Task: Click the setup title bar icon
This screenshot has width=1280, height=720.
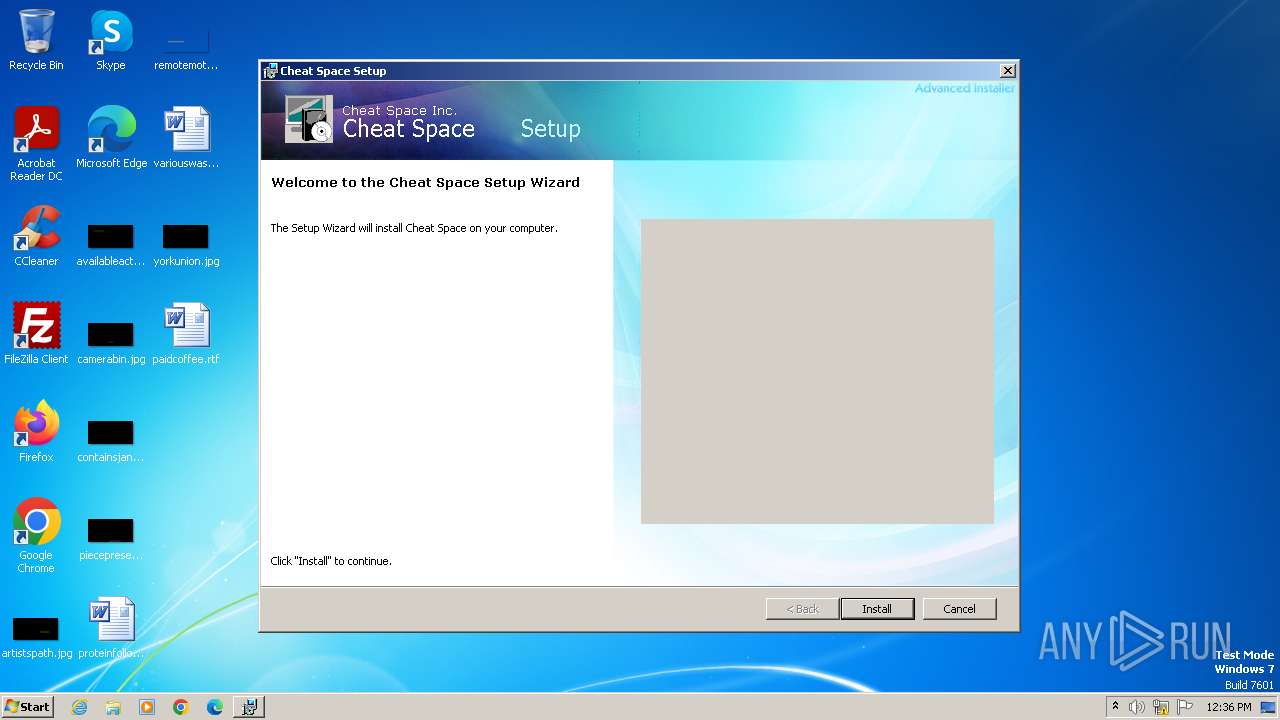Action: click(x=270, y=71)
